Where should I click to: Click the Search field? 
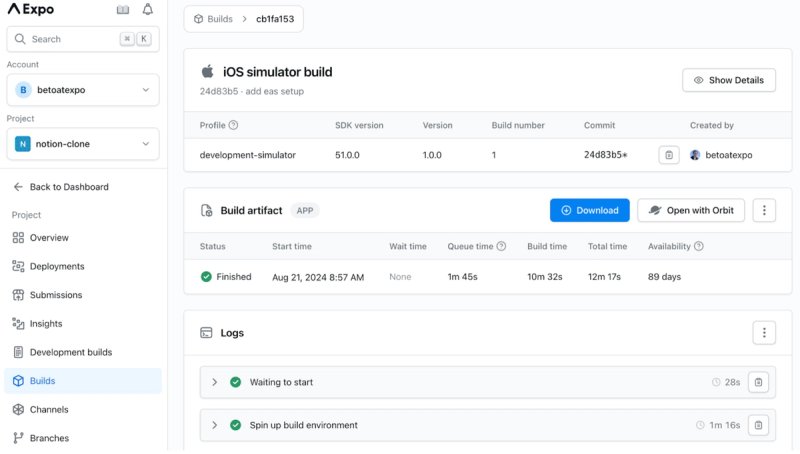click(83, 39)
